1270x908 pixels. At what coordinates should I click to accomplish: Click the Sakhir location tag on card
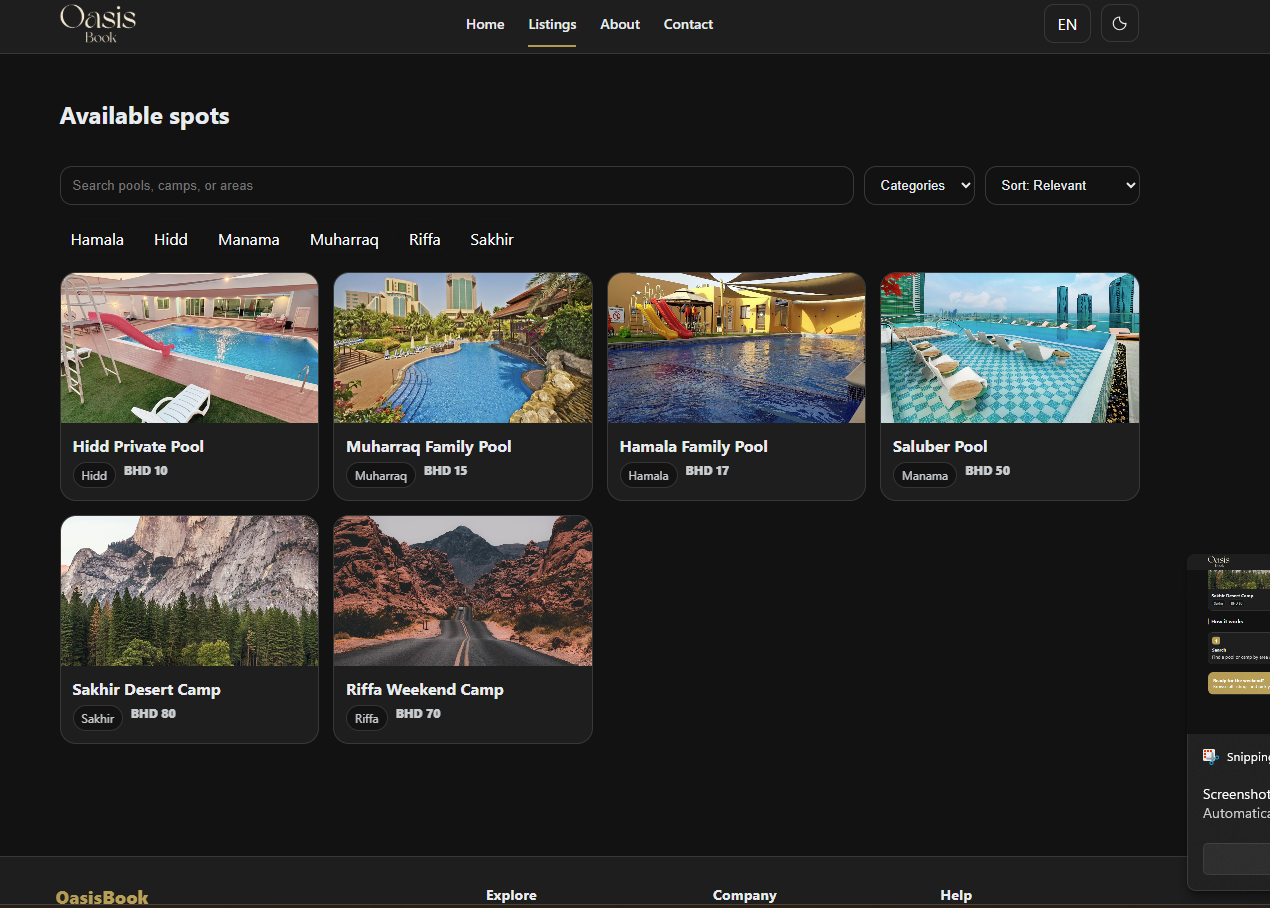(98, 718)
